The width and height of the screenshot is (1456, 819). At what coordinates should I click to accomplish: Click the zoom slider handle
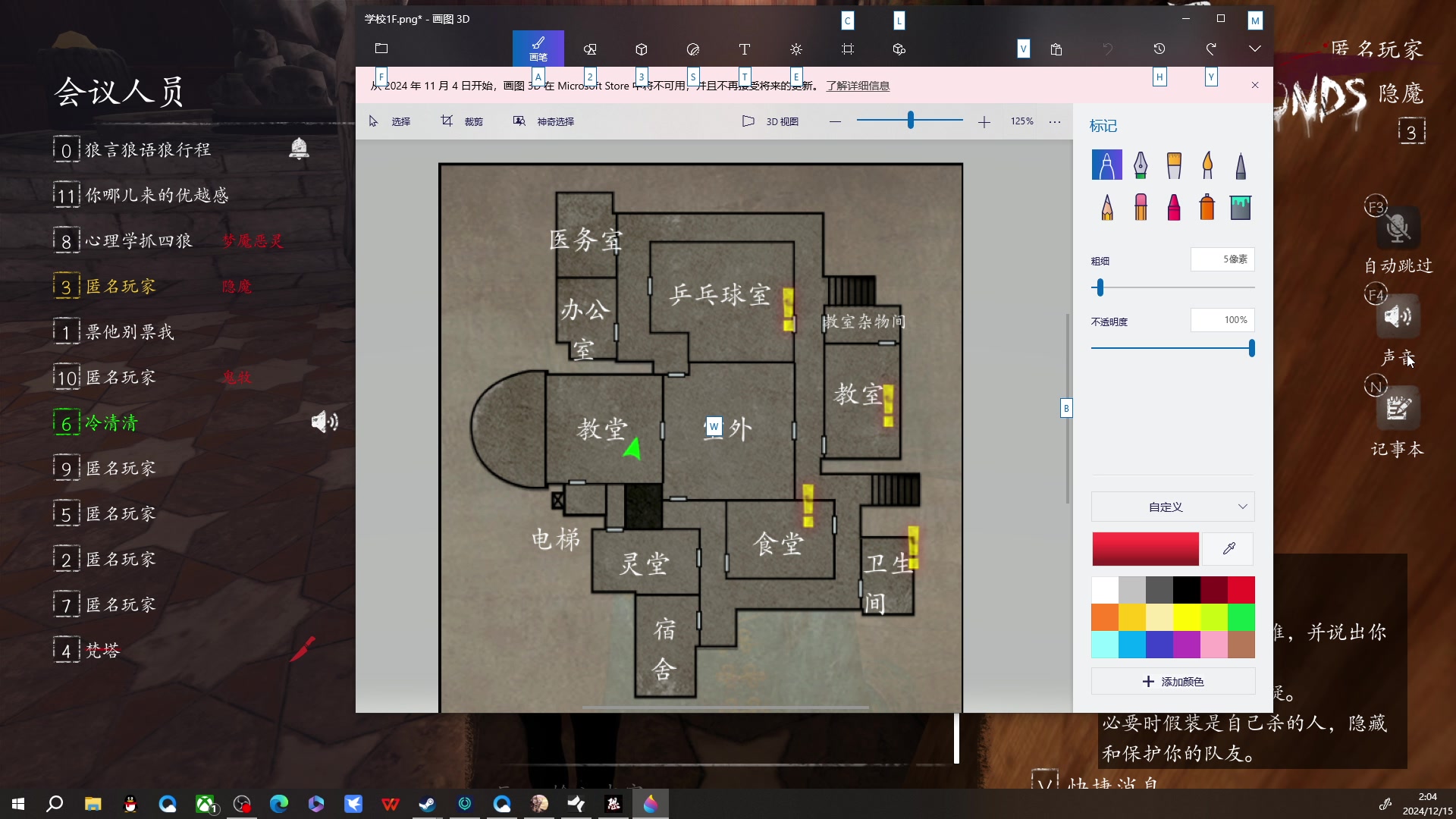click(911, 120)
